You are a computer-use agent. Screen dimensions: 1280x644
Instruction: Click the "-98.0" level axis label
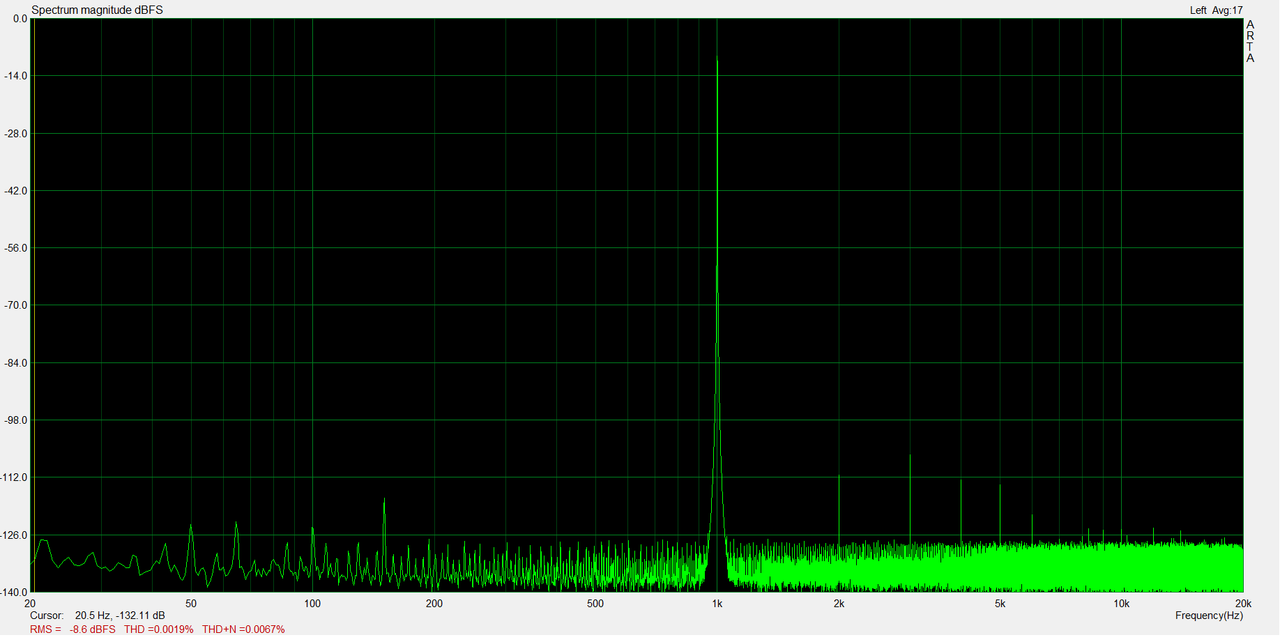point(16,421)
